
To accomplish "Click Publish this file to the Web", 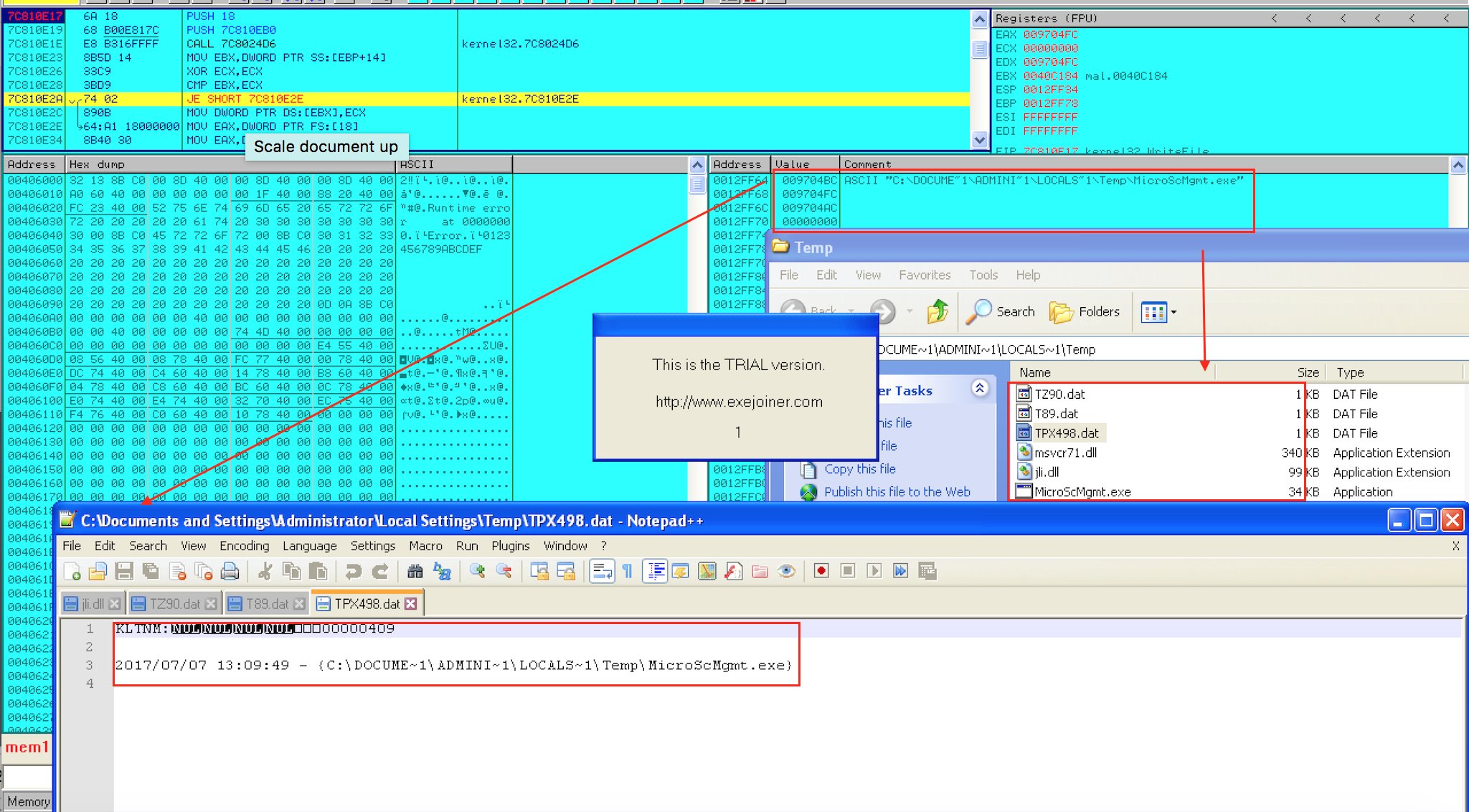I will [x=897, y=492].
